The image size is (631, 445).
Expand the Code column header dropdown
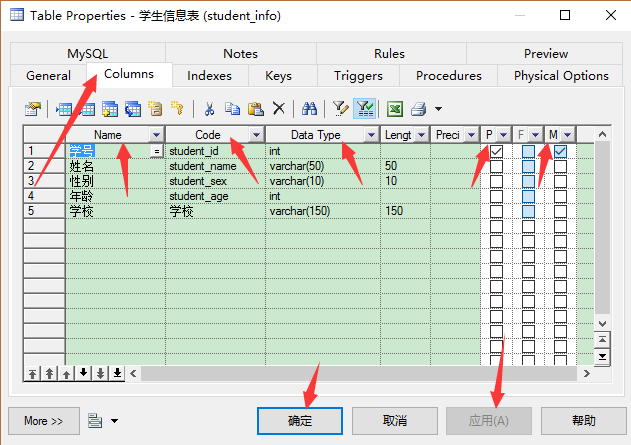click(x=256, y=135)
